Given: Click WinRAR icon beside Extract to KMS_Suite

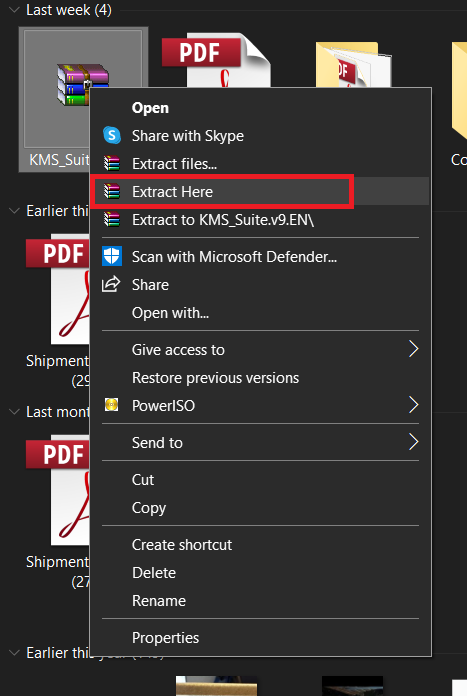Looking at the screenshot, I should 112,219.
